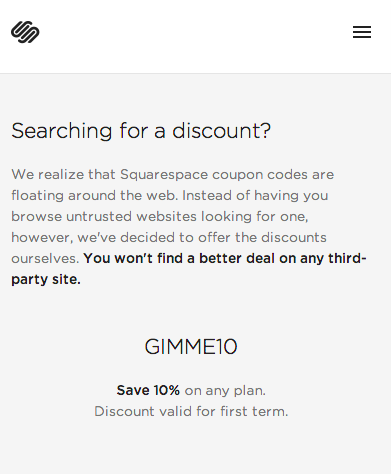Click the 'floating around the web' phrase
The height and width of the screenshot is (474, 391).
point(94,196)
